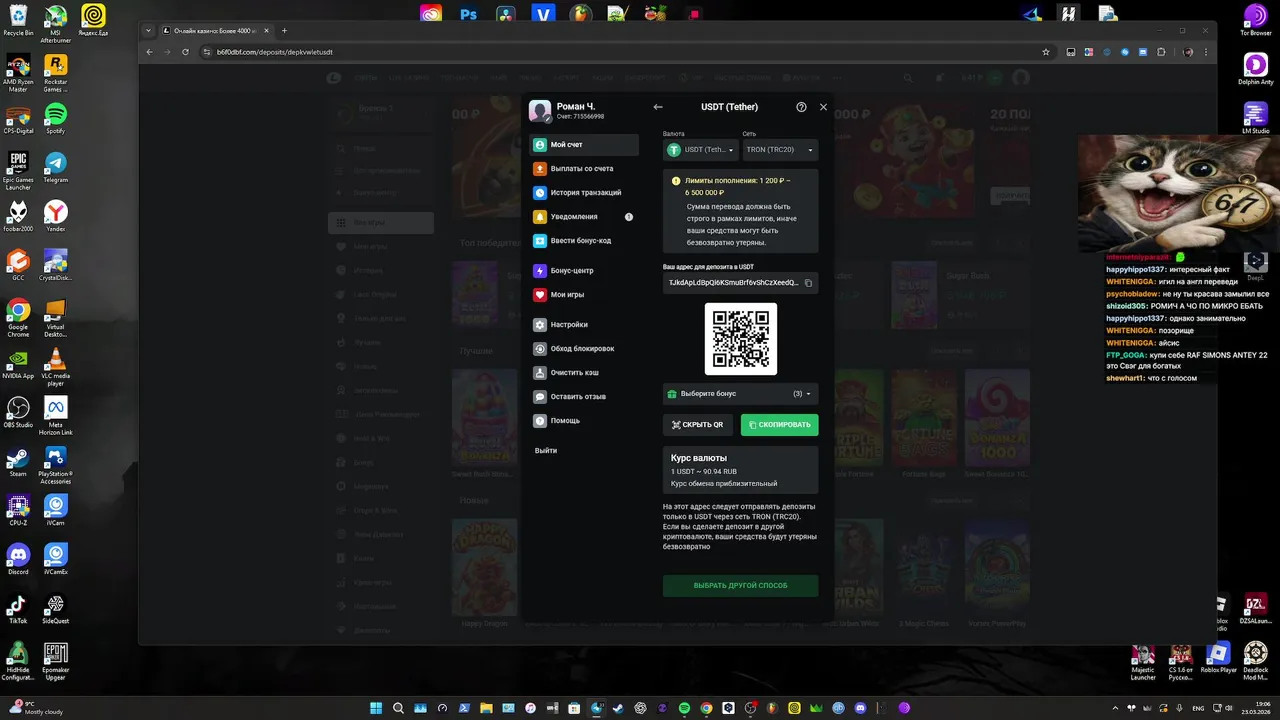Open taskbar Search magnifier
This screenshot has height=720, width=1280.
398,708
